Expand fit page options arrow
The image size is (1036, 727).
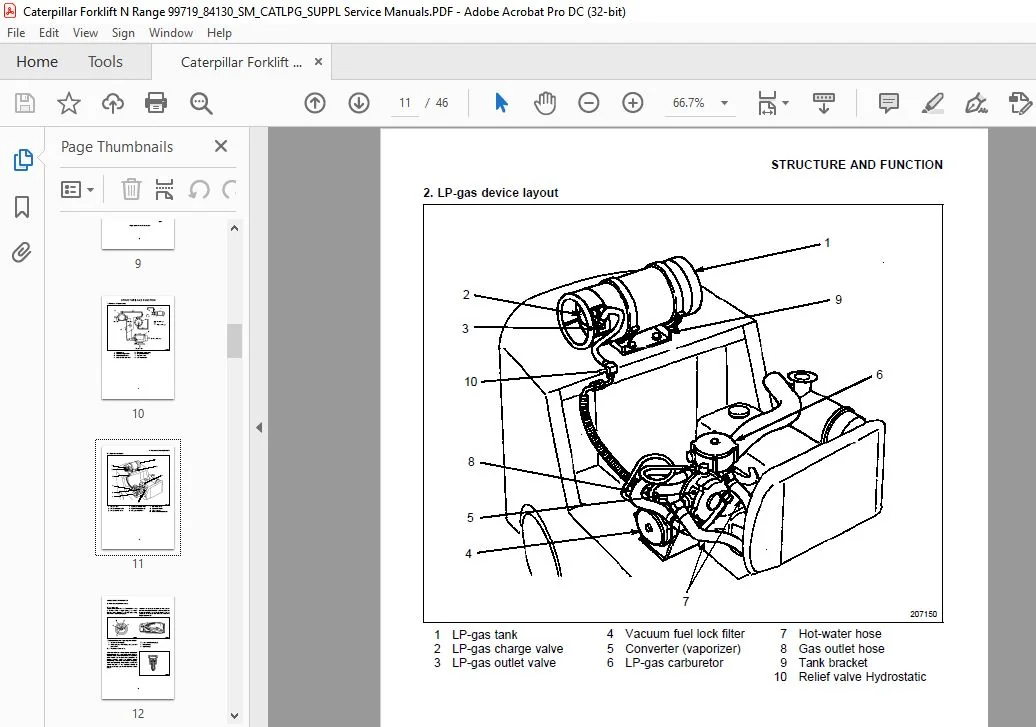click(x=786, y=103)
